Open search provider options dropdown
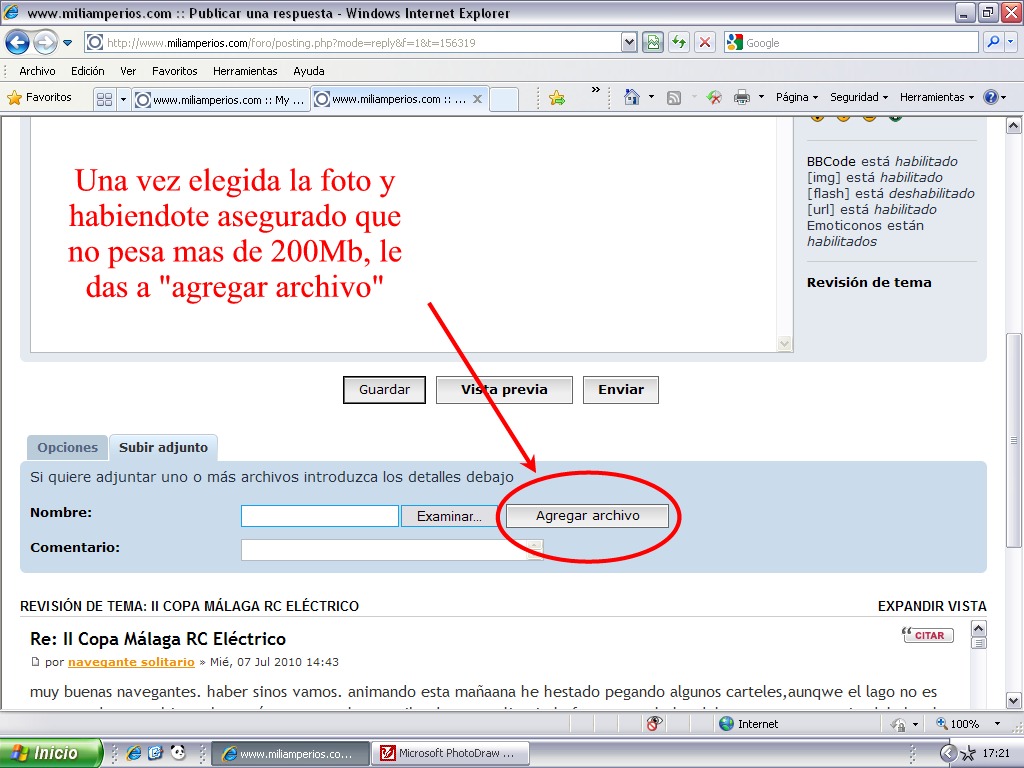The width and height of the screenshot is (1024, 768). (1010, 43)
